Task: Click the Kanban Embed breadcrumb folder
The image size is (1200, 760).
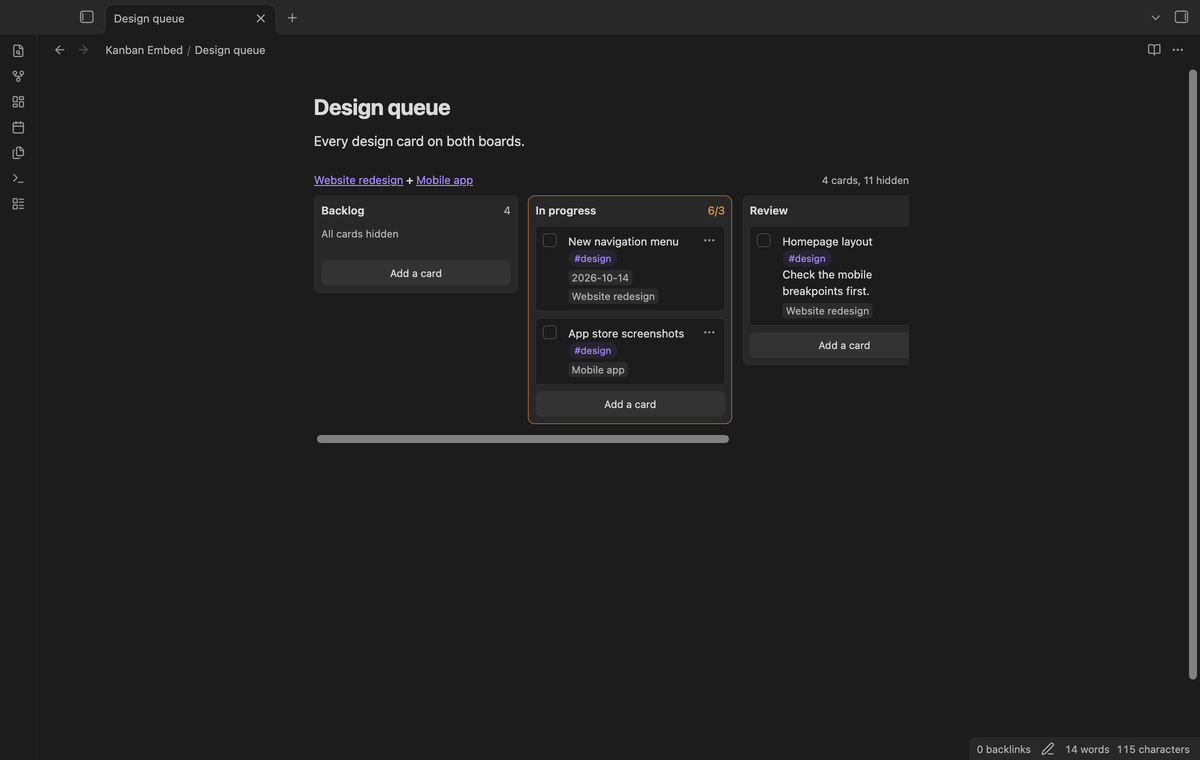Action: (x=144, y=50)
